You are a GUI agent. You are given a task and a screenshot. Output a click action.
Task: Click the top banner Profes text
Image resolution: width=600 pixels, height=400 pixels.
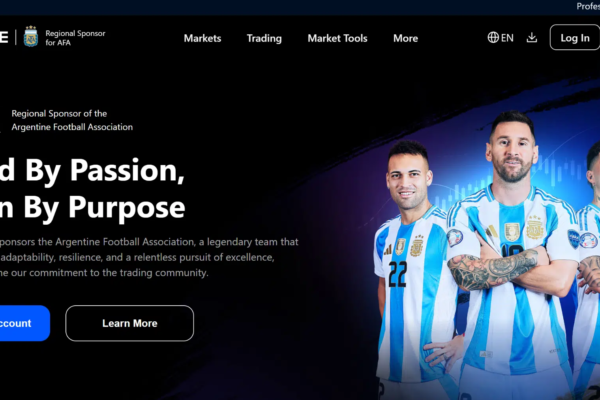tap(588, 6)
